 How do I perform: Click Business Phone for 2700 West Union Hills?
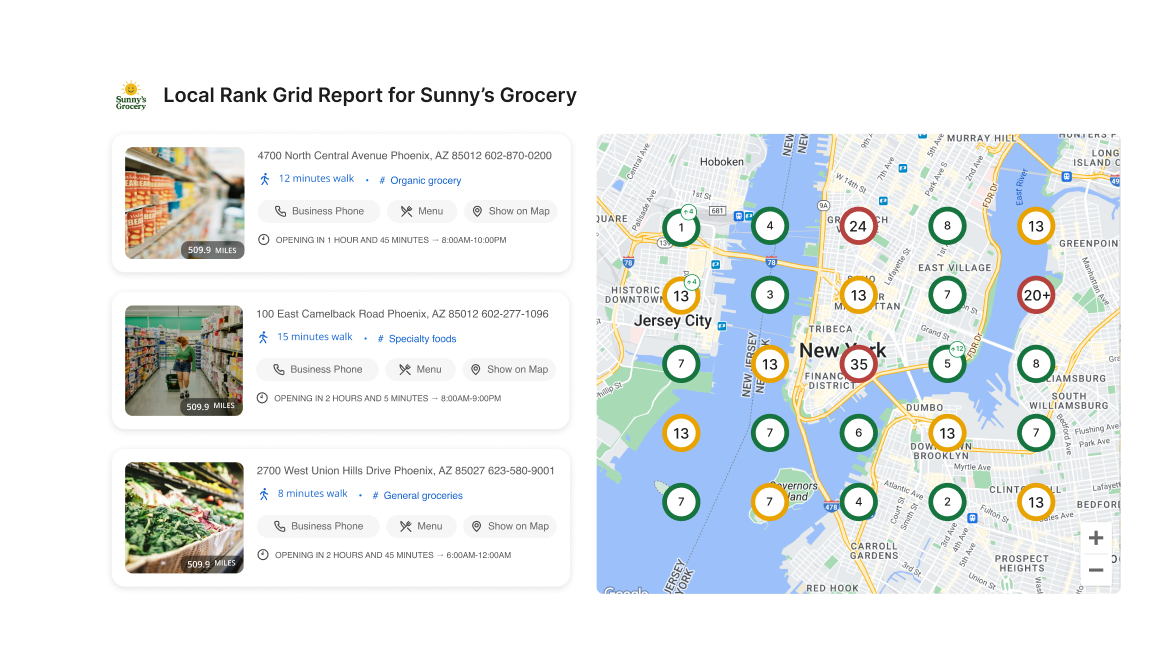click(x=318, y=526)
